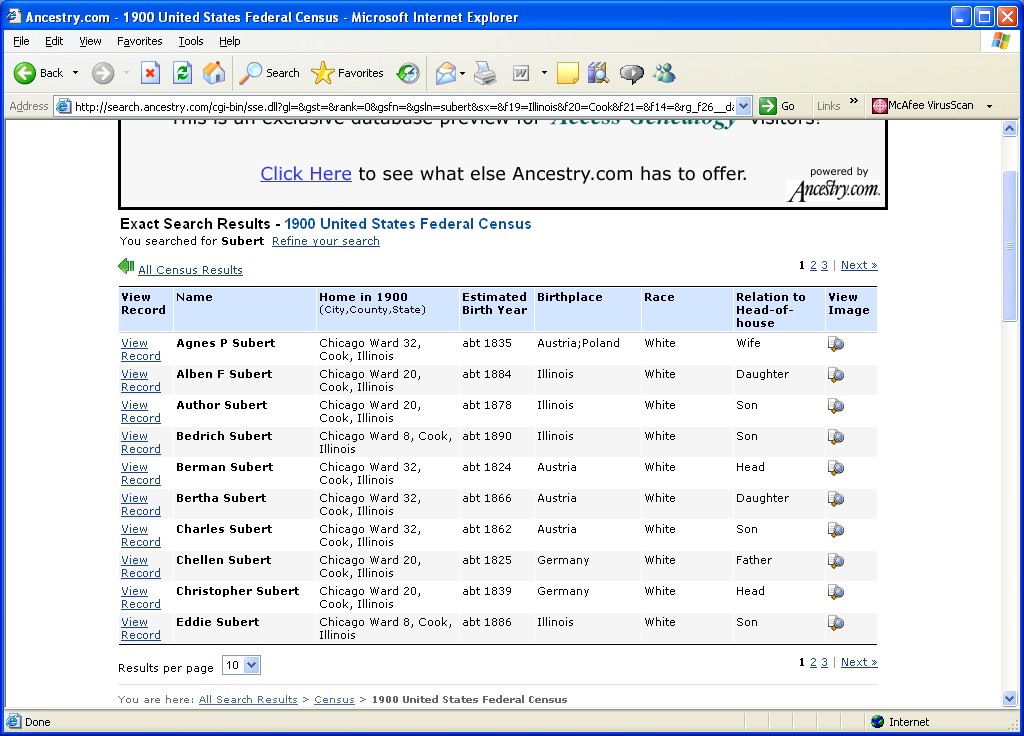Click the McAfee VirusScan icon
This screenshot has height=736, width=1024.
[880, 106]
